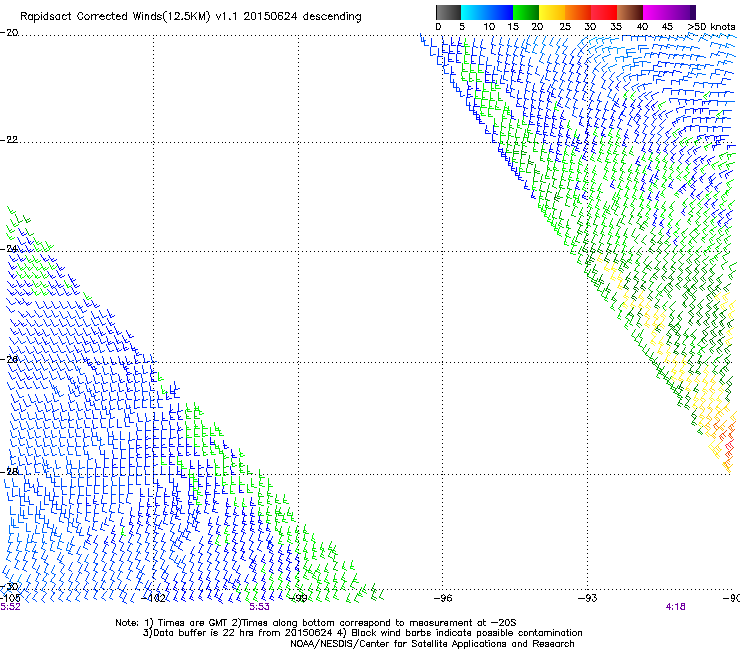Click the latitude axis label '-22'
This screenshot has width=740, height=650.
pos(9,140)
